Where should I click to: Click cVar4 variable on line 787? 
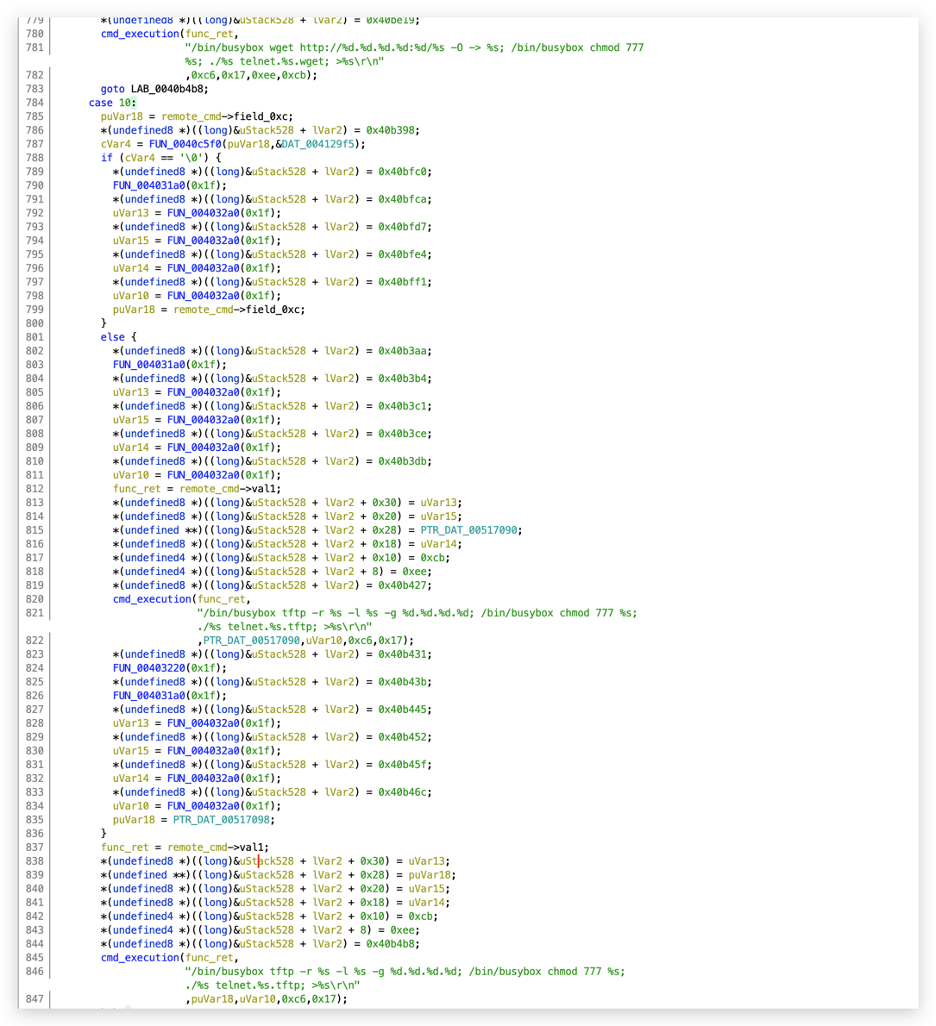click(x=116, y=144)
